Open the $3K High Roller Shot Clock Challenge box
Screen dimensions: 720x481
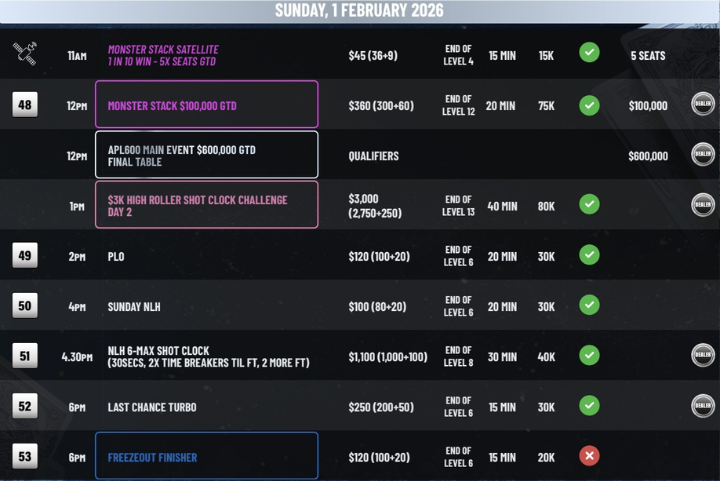pyautogui.click(x=206, y=204)
